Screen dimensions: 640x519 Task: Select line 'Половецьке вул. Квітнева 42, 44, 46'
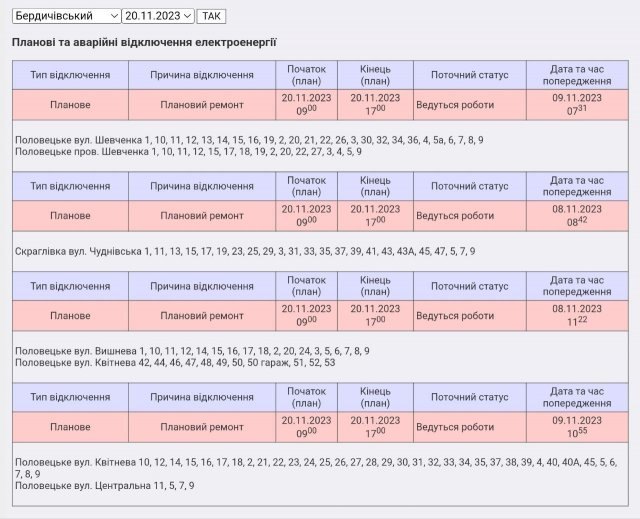coord(175,363)
